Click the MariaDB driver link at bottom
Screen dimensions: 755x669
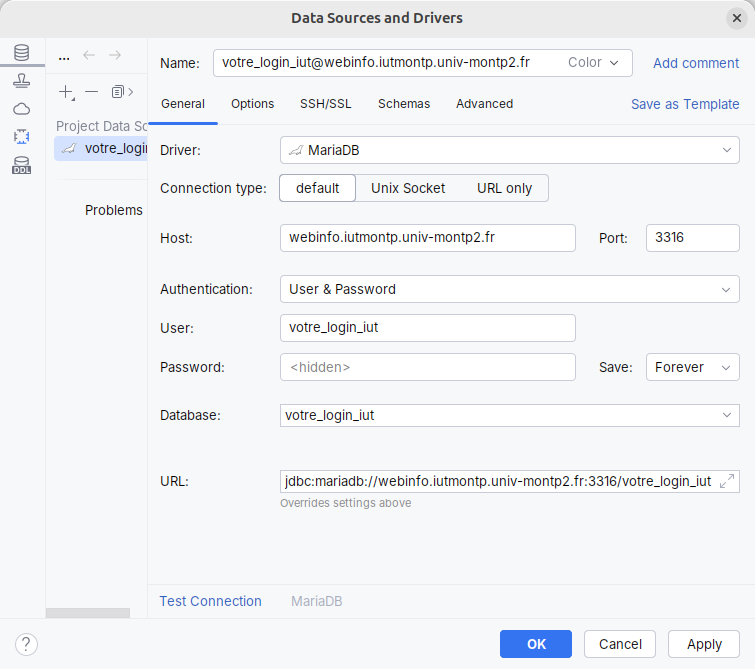coord(316,601)
